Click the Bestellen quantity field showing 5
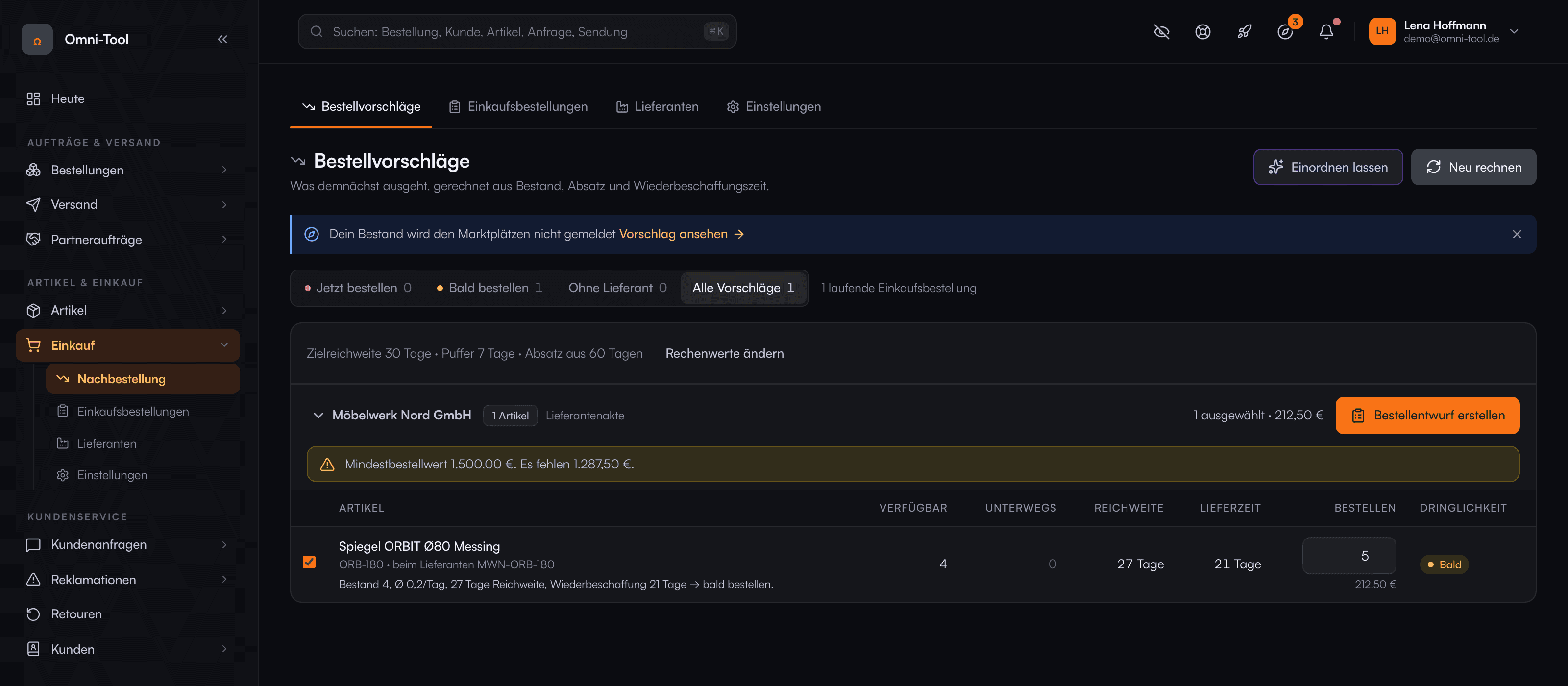This screenshot has height=686, width=1568. tap(1349, 556)
